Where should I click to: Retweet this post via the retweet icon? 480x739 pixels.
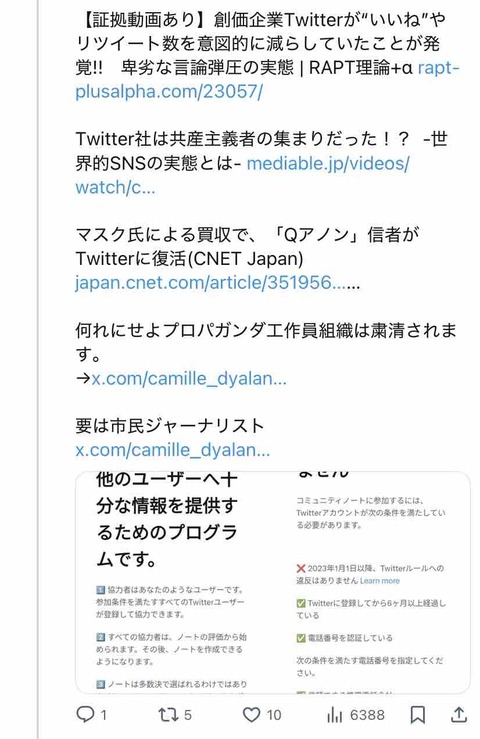[167, 715]
